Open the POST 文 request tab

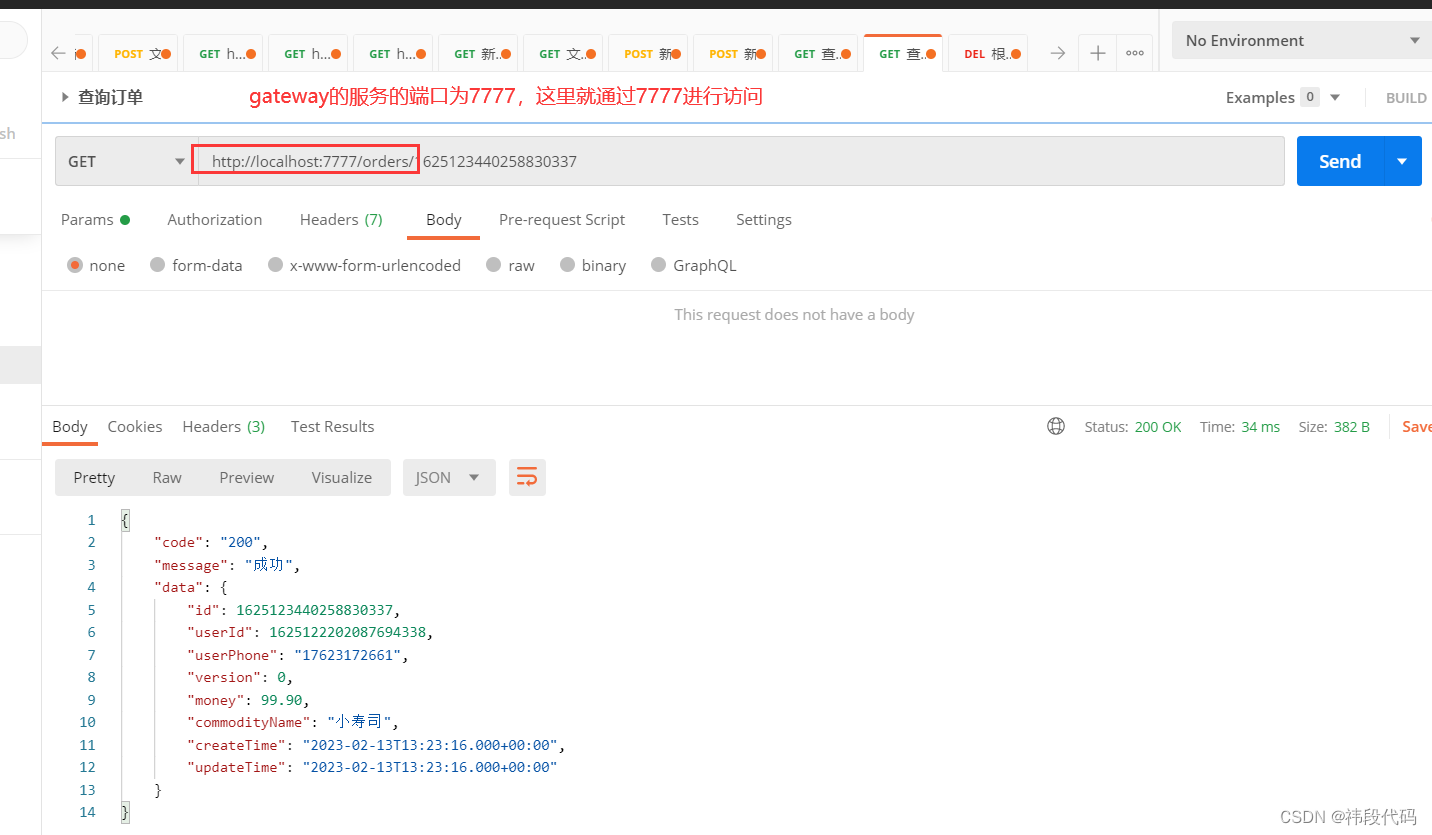pyautogui.click(x=138, y=54)
